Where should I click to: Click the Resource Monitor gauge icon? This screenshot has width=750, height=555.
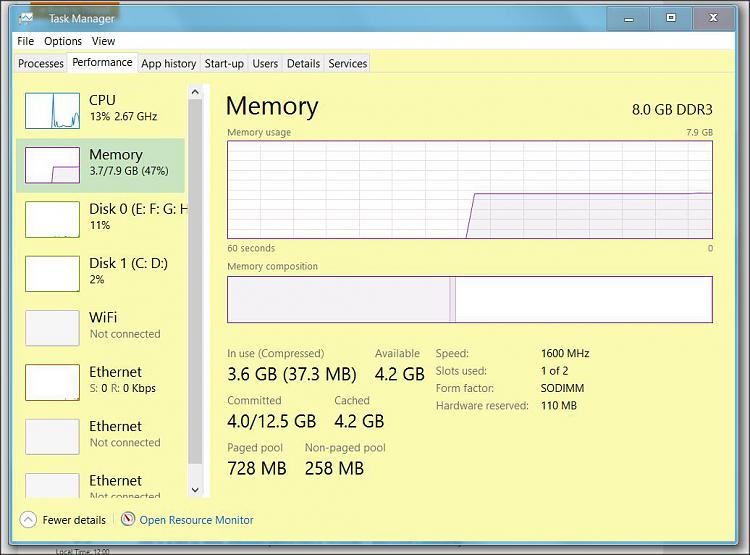(128, 519)
